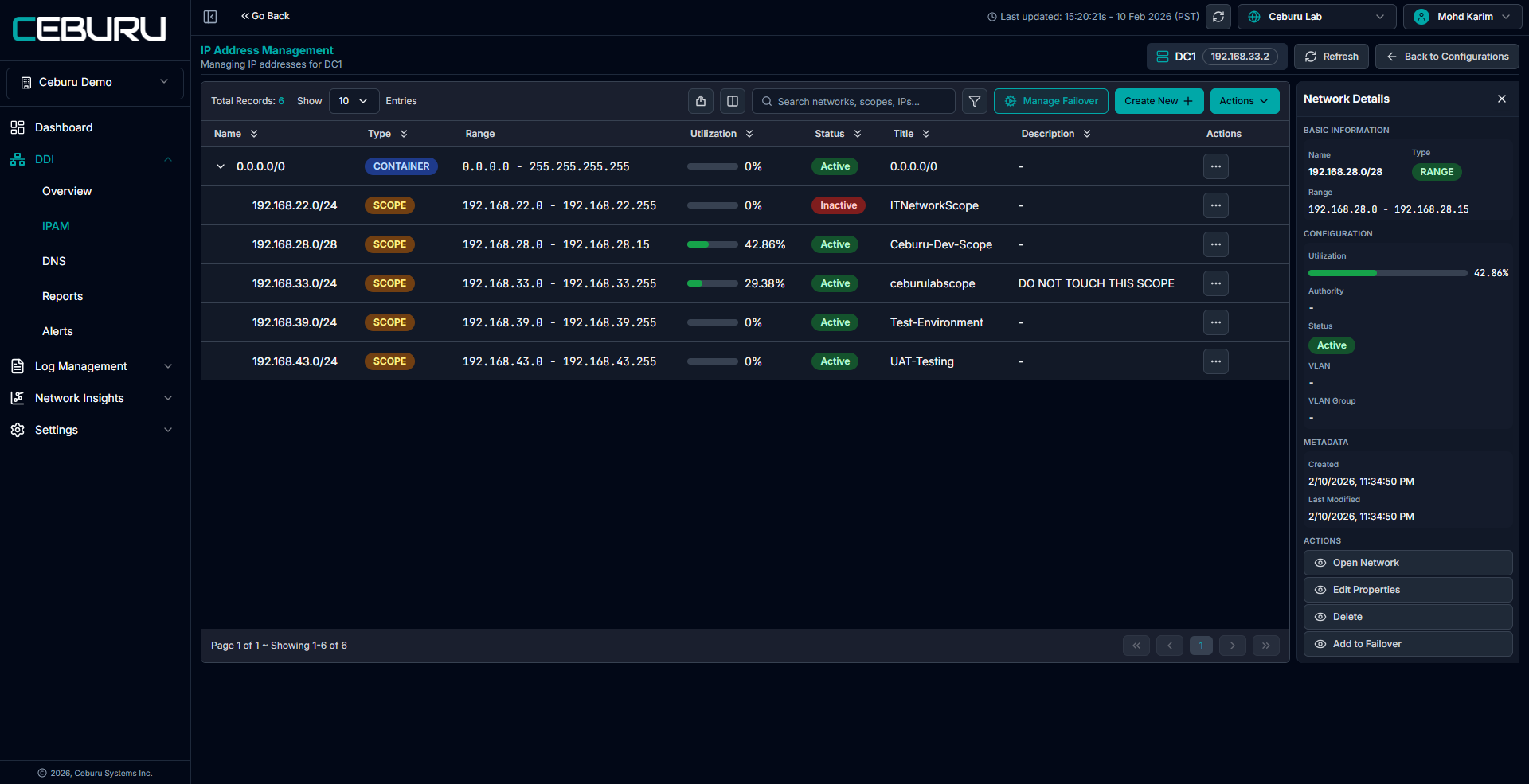Screen dimensions: 1529x784
Task: Click the search networks input field
Action: pos(854,101)
